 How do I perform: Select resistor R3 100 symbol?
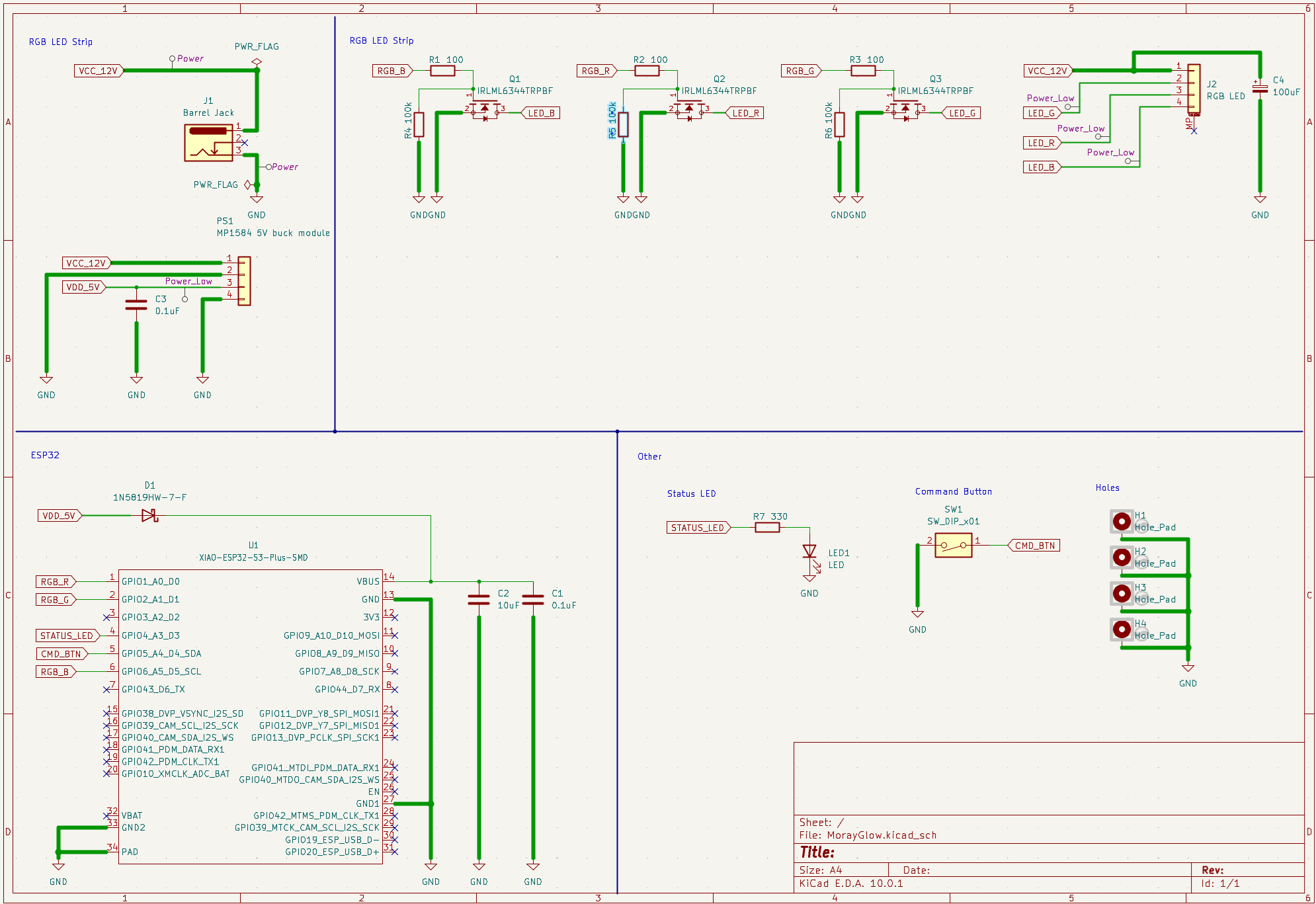coord(863,71)
